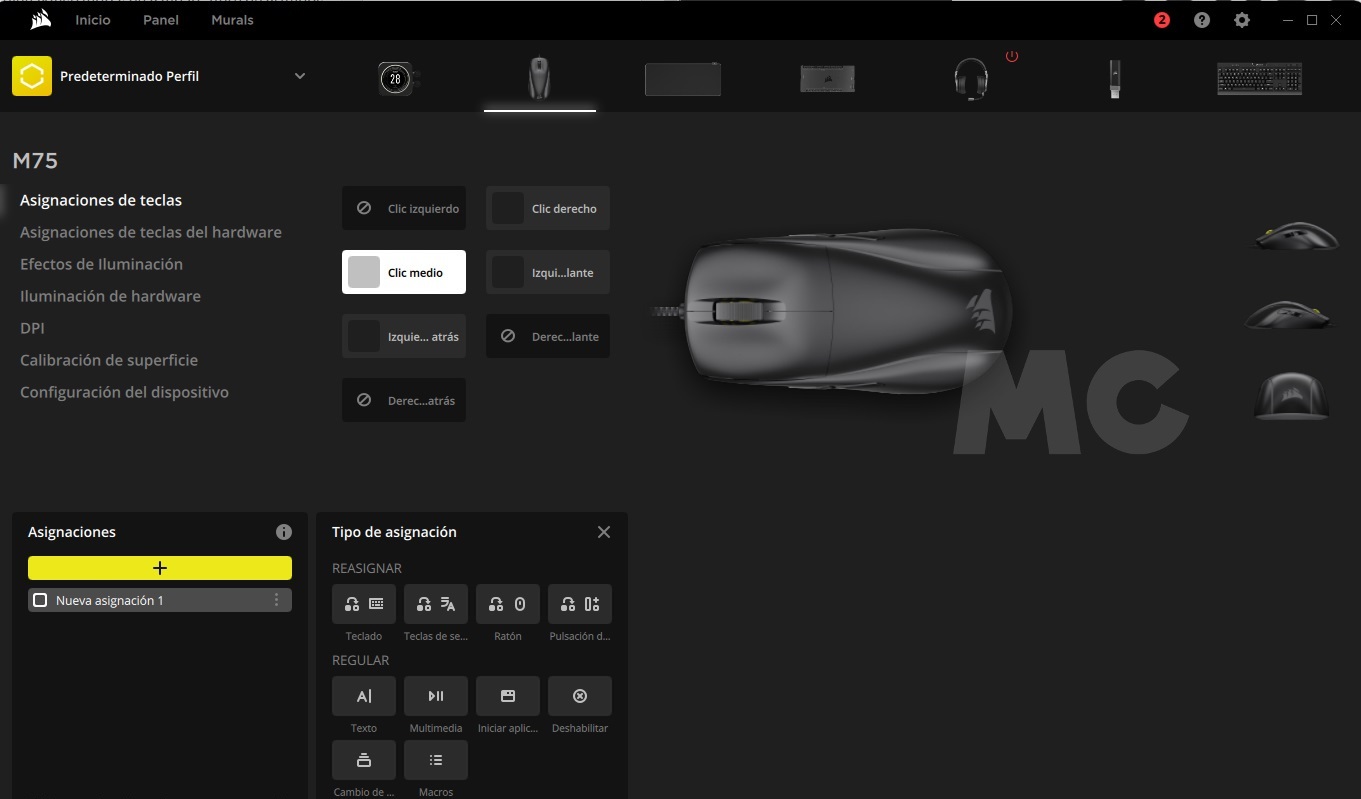
Task: Open Nueva asignación 1 options menu
Action: (277, 600)
